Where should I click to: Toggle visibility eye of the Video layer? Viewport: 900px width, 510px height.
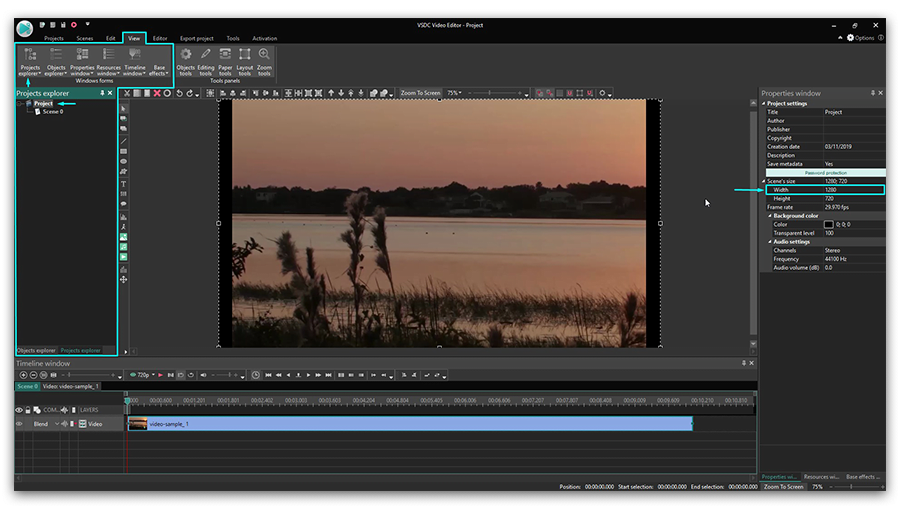pos(18,424)
